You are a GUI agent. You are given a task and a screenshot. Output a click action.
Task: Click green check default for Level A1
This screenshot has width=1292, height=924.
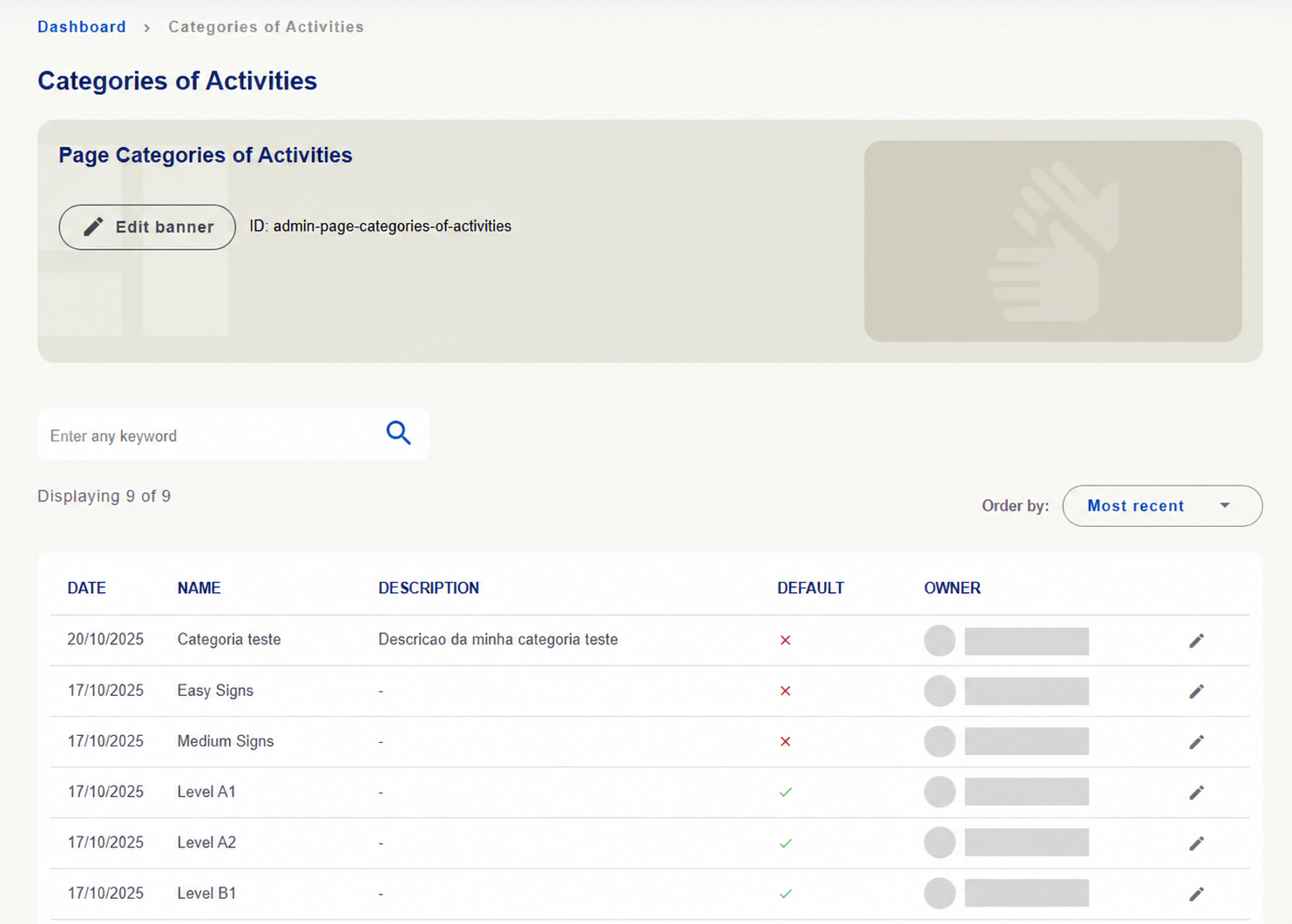coord(785,792)
